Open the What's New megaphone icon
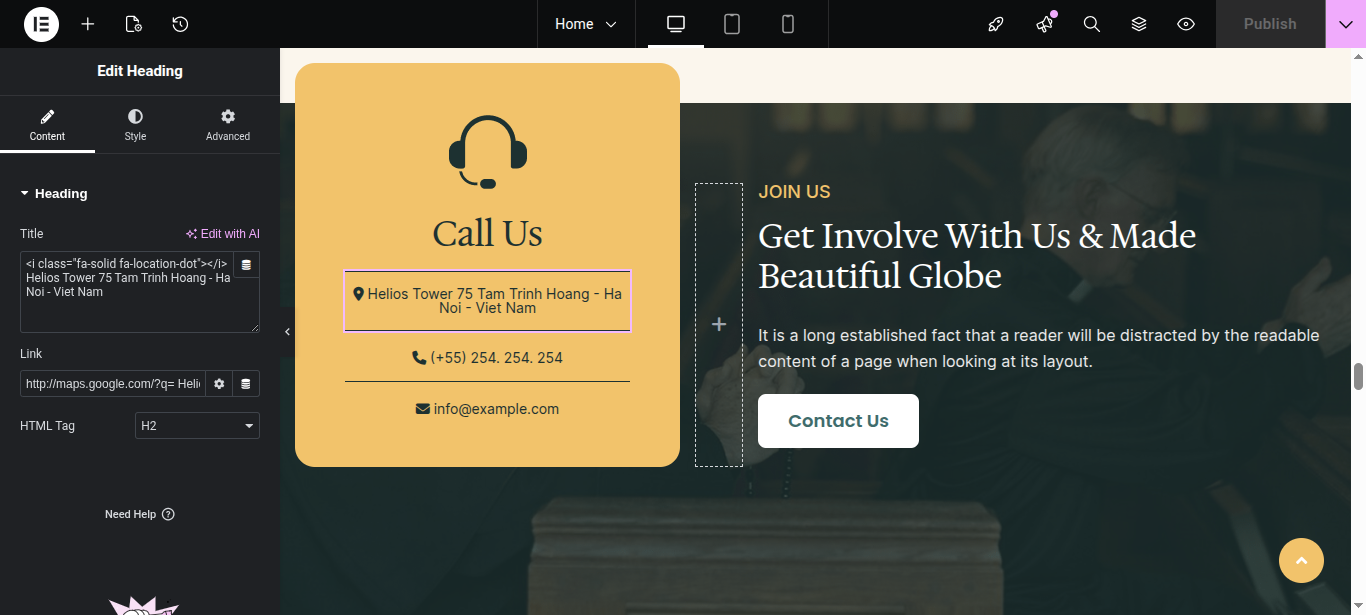The image size is (1366, 615). tap(1045, 24)
